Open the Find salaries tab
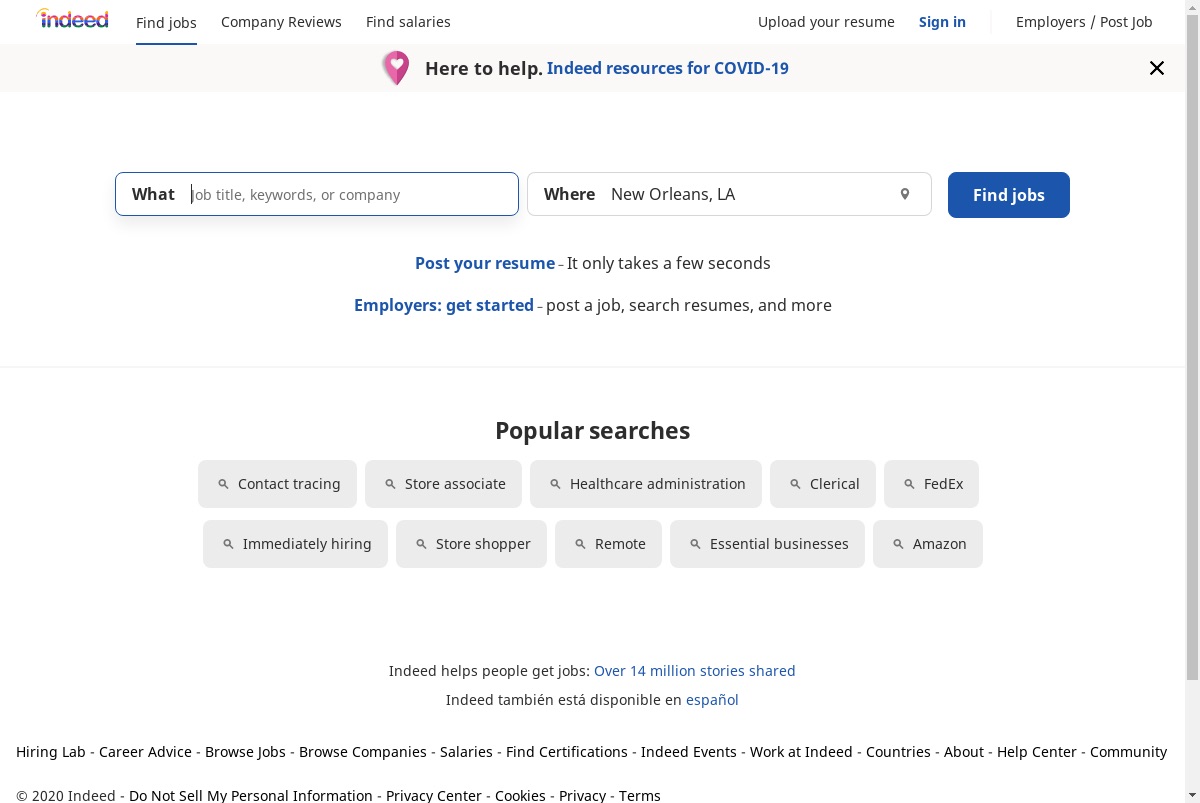 click(408, 22)
